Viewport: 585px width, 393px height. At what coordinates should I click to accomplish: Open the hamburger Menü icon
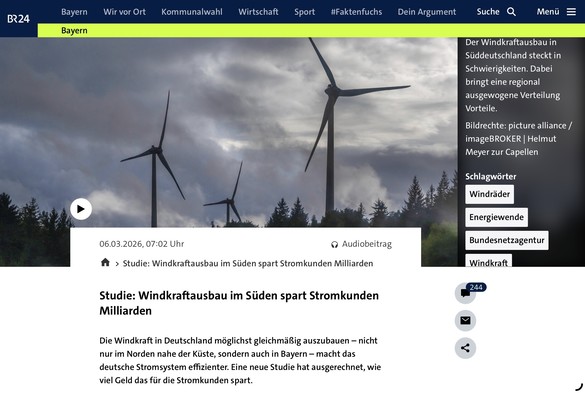click(571, 12)
